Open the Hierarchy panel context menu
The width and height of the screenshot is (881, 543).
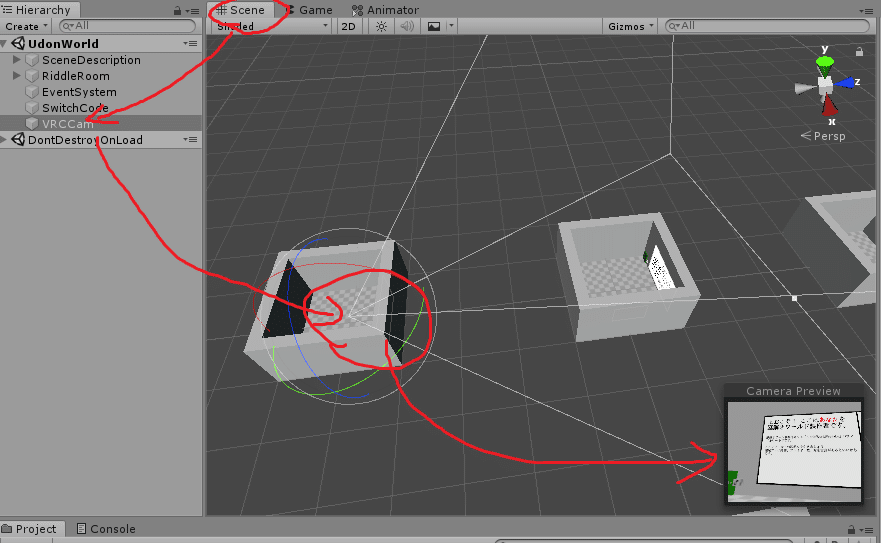tap(192, 11)
